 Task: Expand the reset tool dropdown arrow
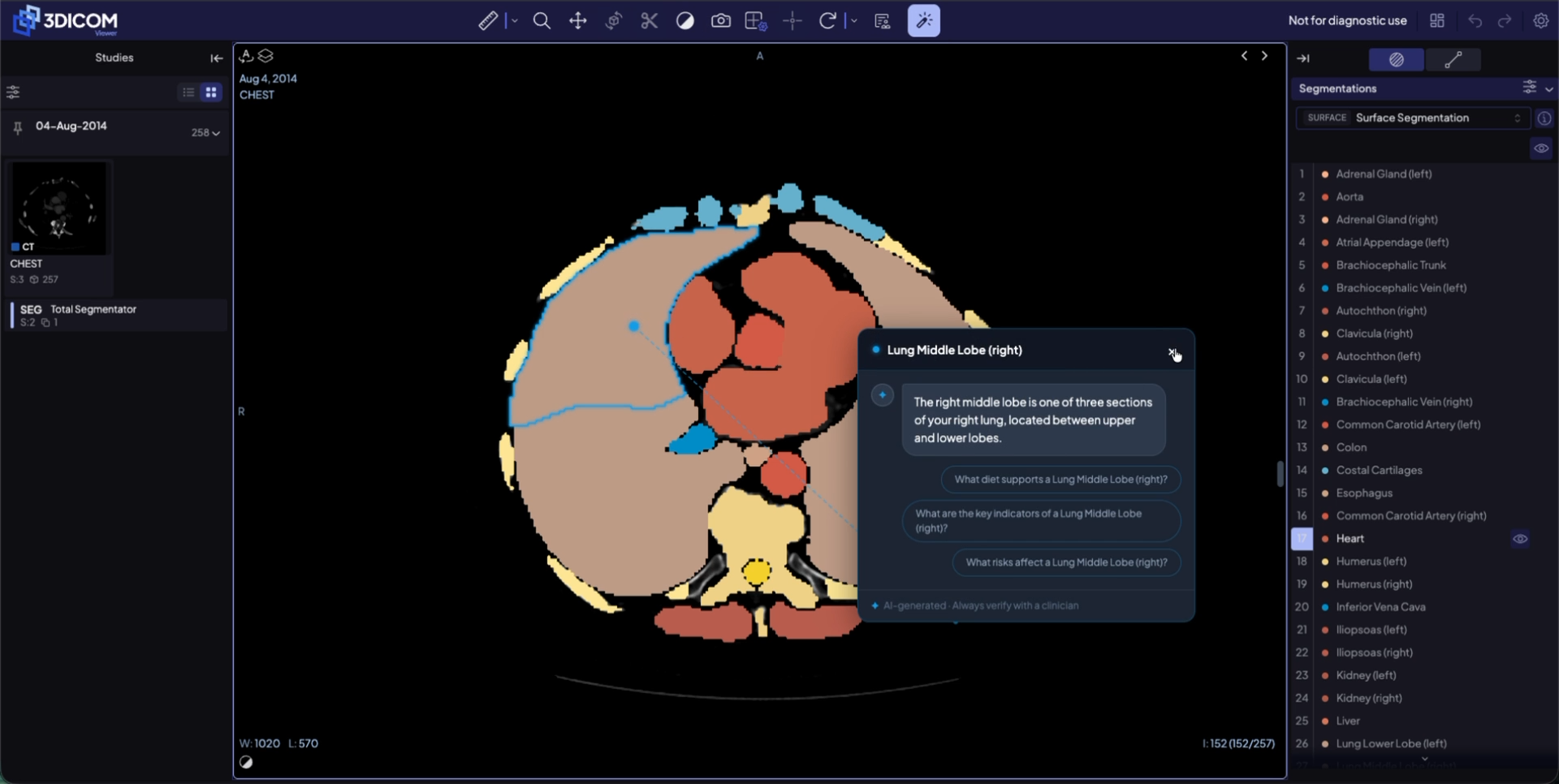pos(853,21)
